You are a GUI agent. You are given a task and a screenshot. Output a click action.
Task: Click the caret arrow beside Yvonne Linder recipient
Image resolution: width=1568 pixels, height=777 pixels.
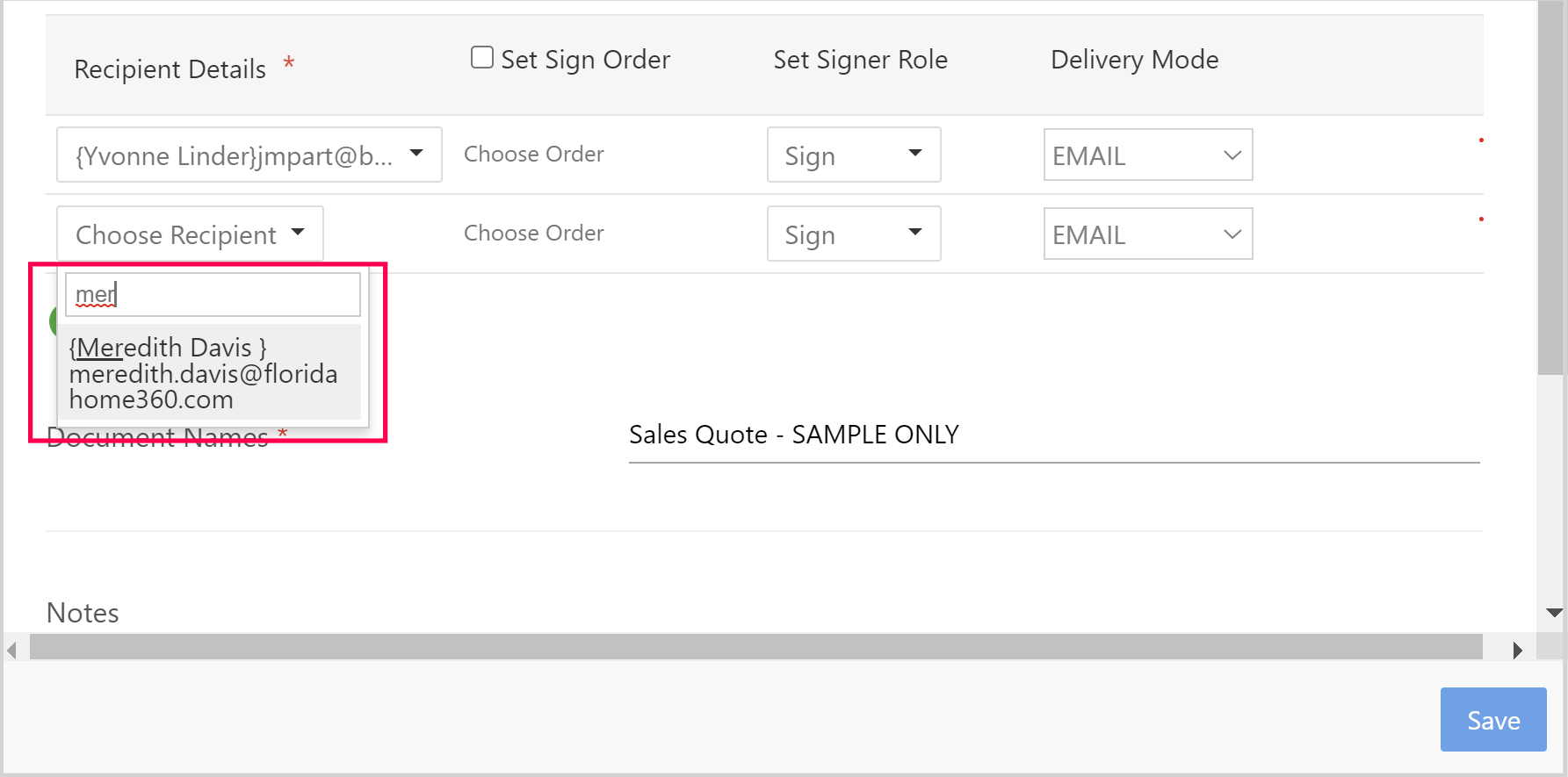(416, 154)
